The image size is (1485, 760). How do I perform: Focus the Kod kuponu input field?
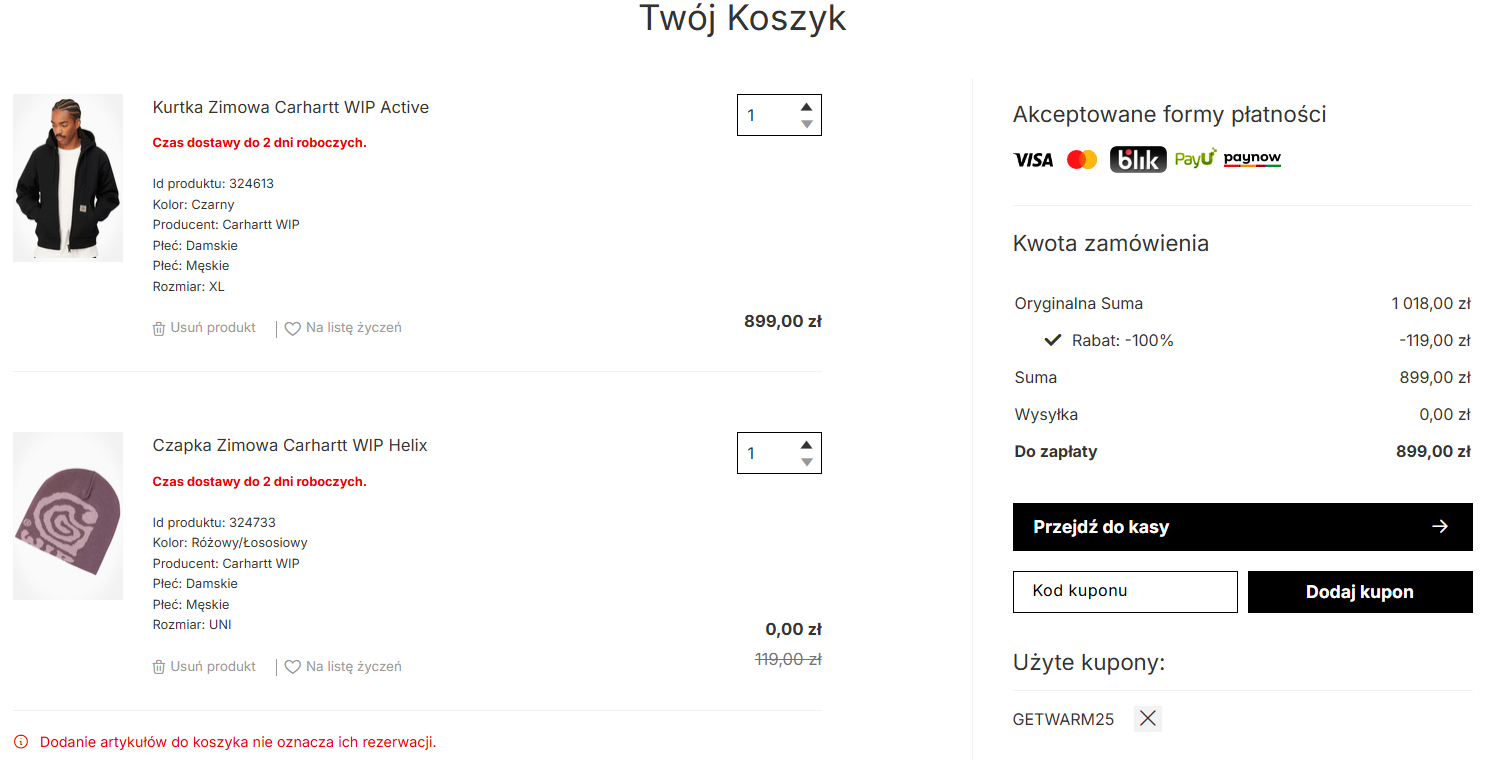[x=1125, y=592]
